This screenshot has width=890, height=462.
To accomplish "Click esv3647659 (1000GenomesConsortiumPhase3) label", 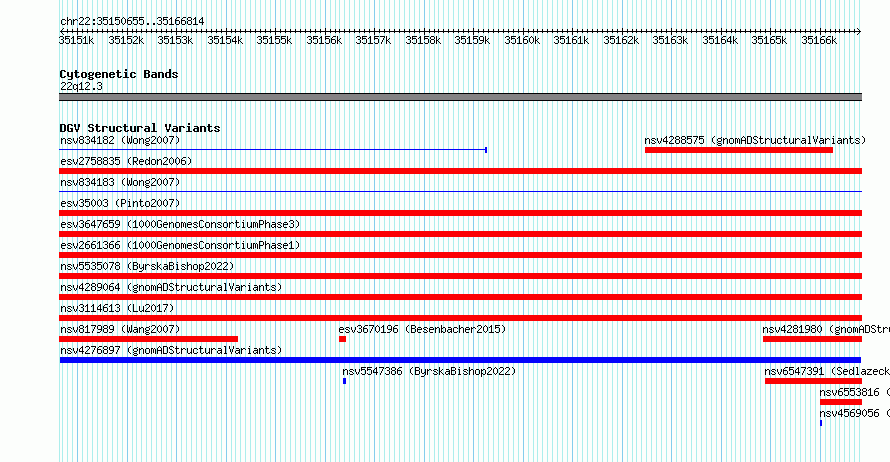I will pyautogui.click(x=180, y=224).
